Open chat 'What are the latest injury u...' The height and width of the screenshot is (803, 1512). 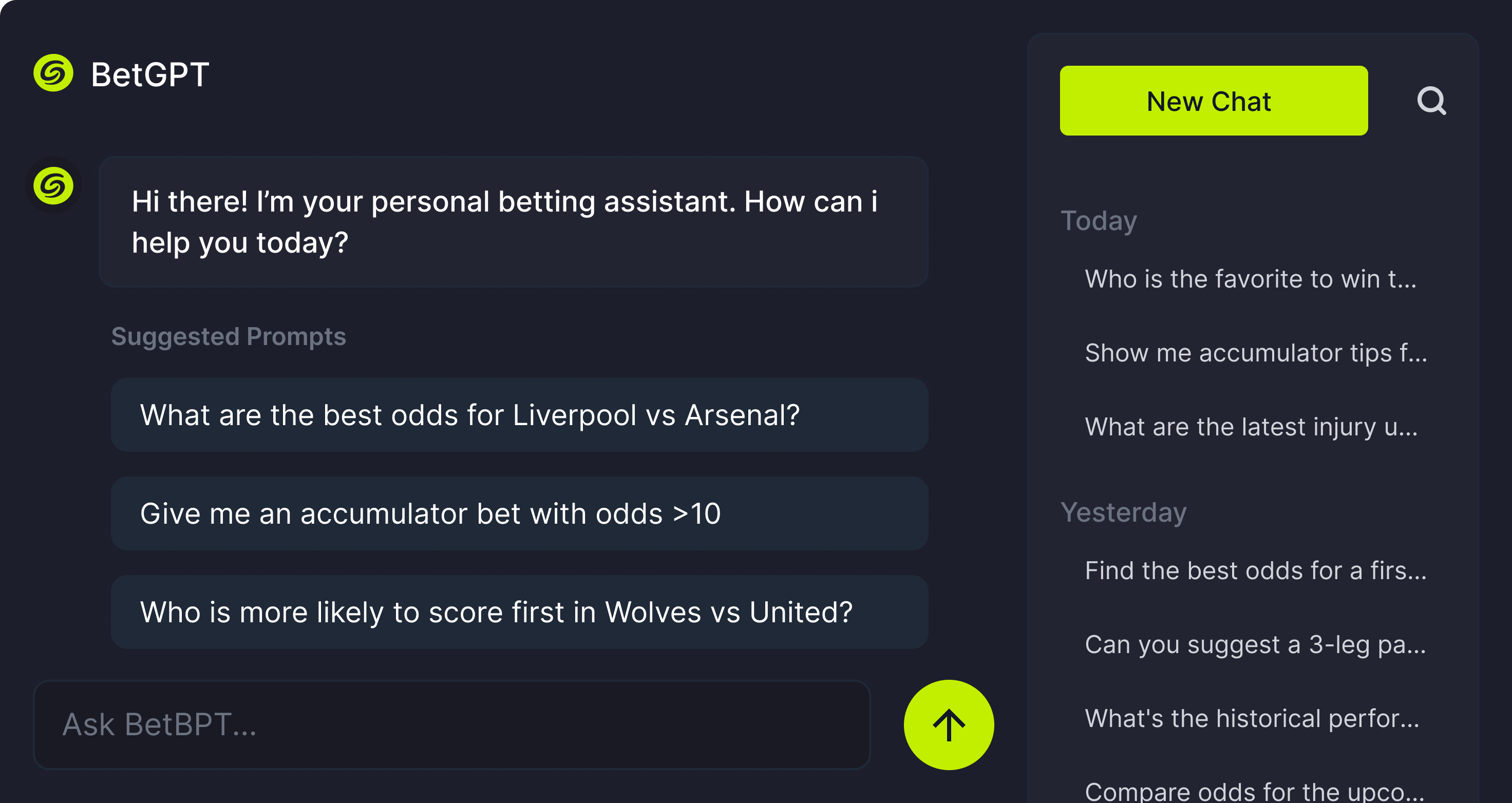click(1252, 427)
